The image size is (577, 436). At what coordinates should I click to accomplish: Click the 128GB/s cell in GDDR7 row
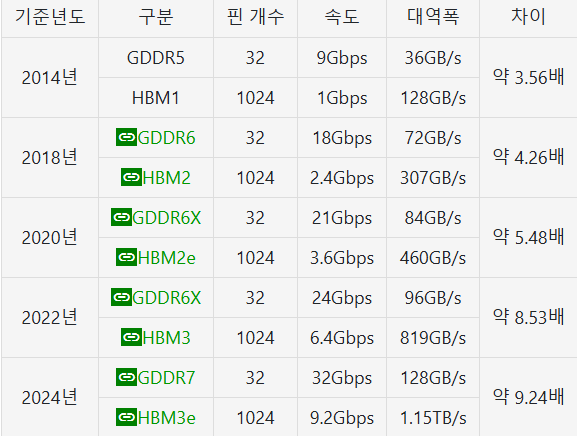433,377
